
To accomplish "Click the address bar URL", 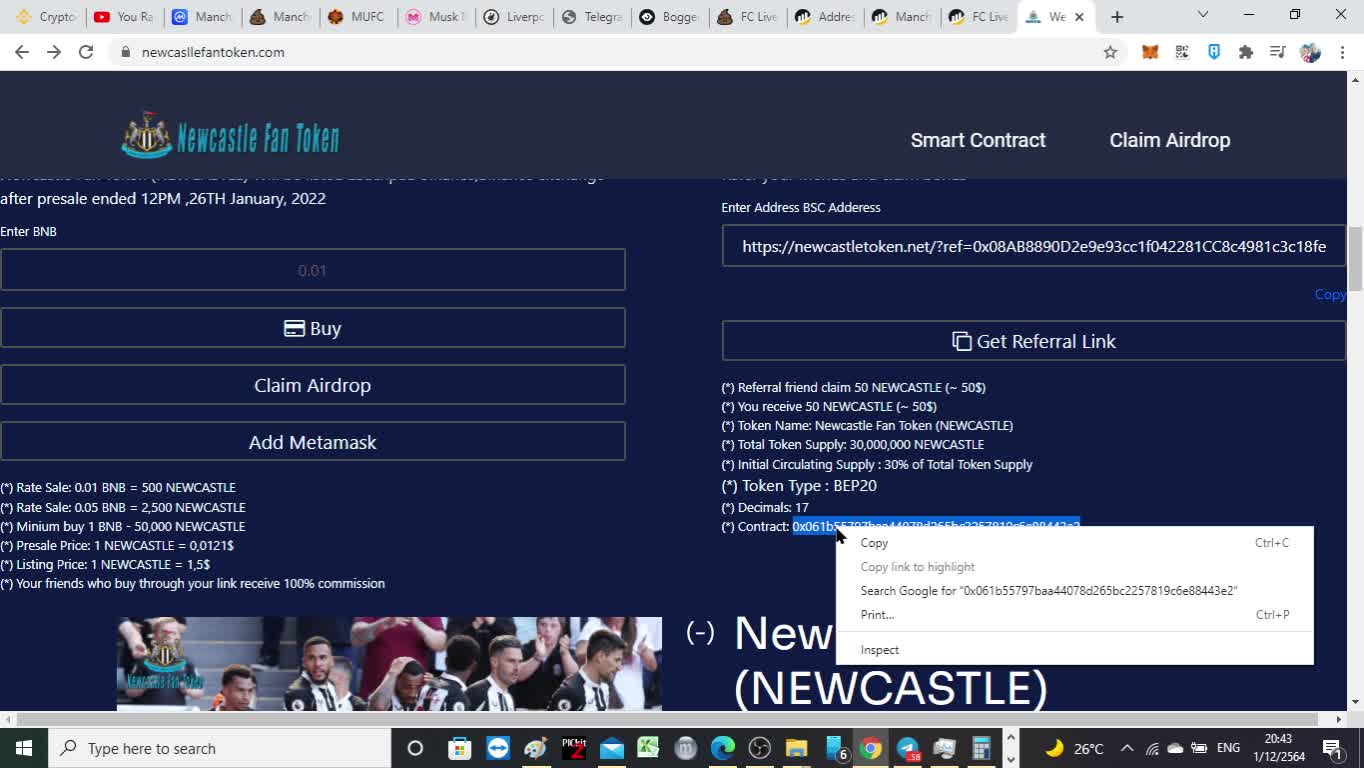I will coord(213,52).
